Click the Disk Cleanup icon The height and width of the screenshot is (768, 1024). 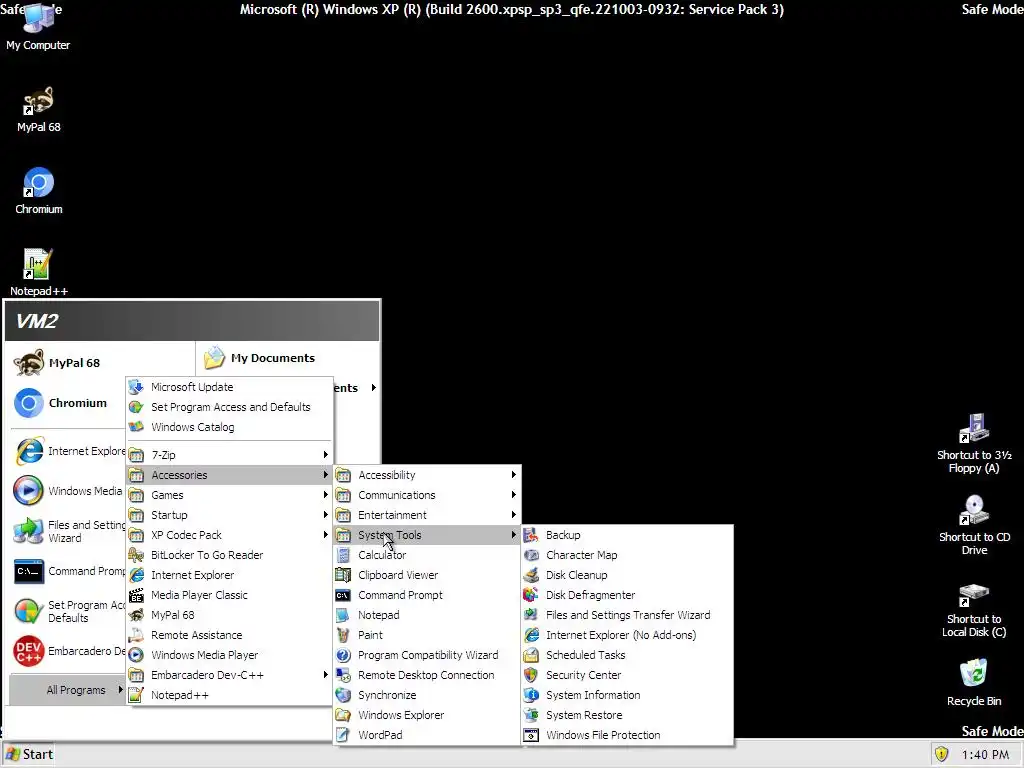tap(531, 575)
